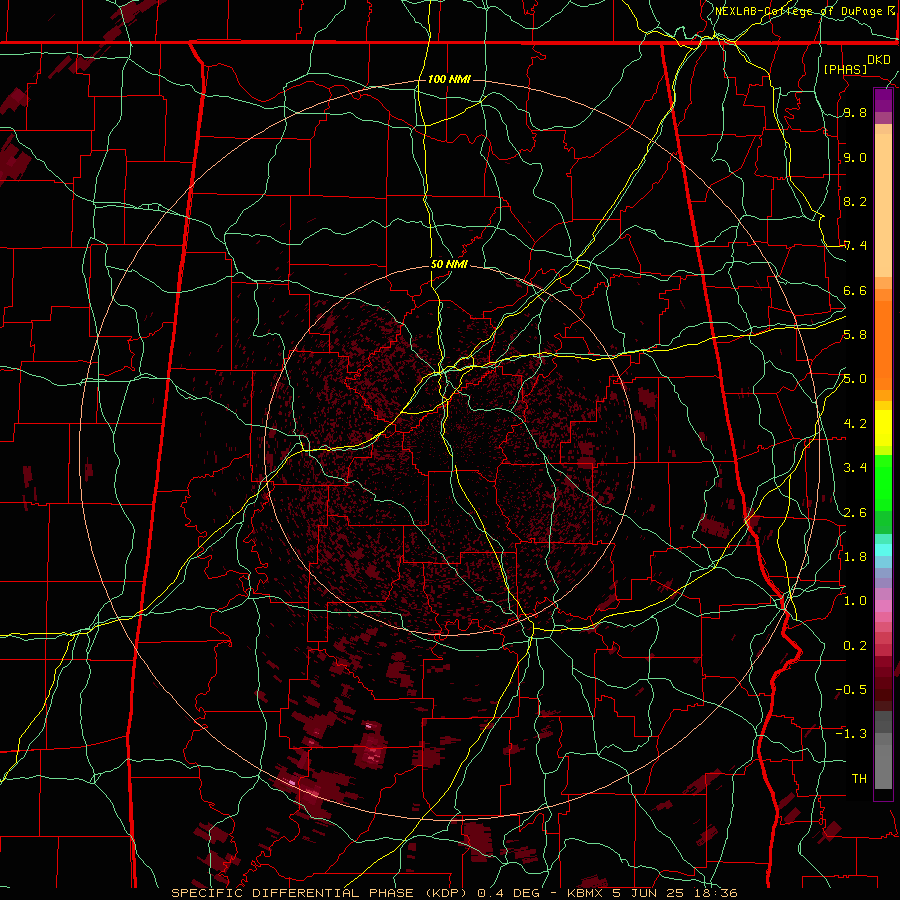Click the yellow segment of the color bar
This screenshot has width=900, height=900.
pos(883,428)
